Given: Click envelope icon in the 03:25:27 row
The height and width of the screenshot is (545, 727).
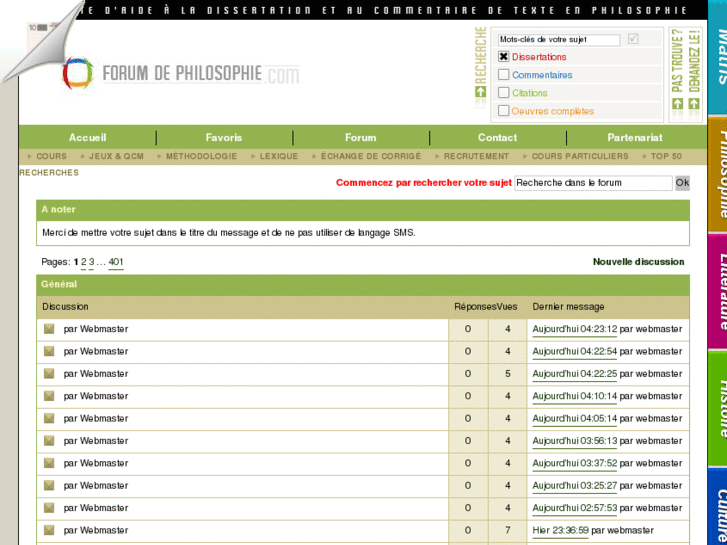Looking at the screenshot, I should (49, 485).
